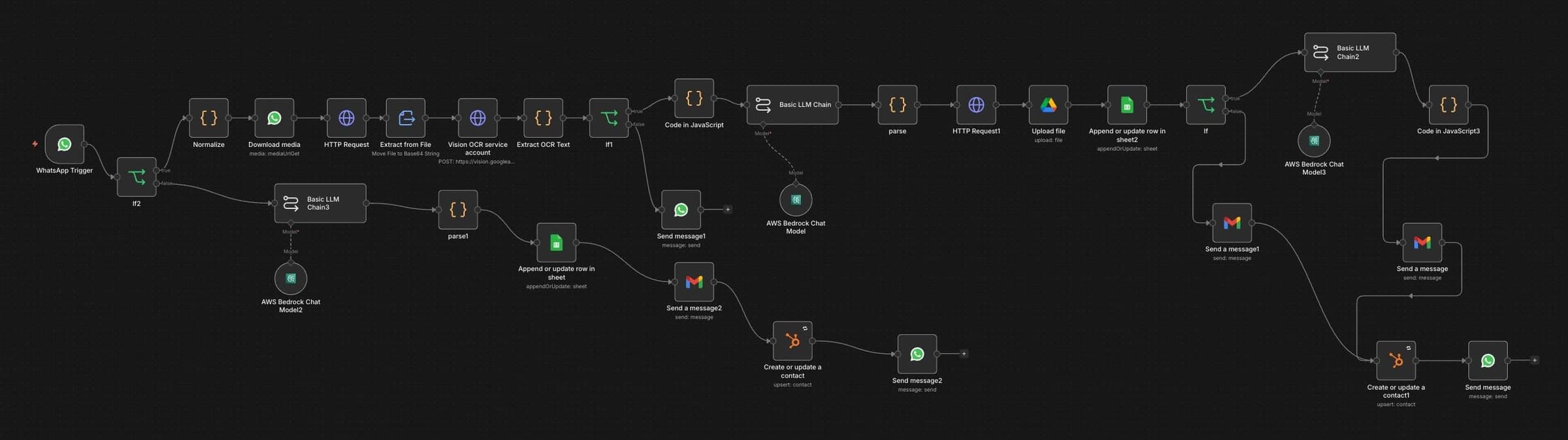The width and height of the screenshot is (1568, 440).
Task: Select the Basic LLM Chain node
Action: (x=792, y=105)
